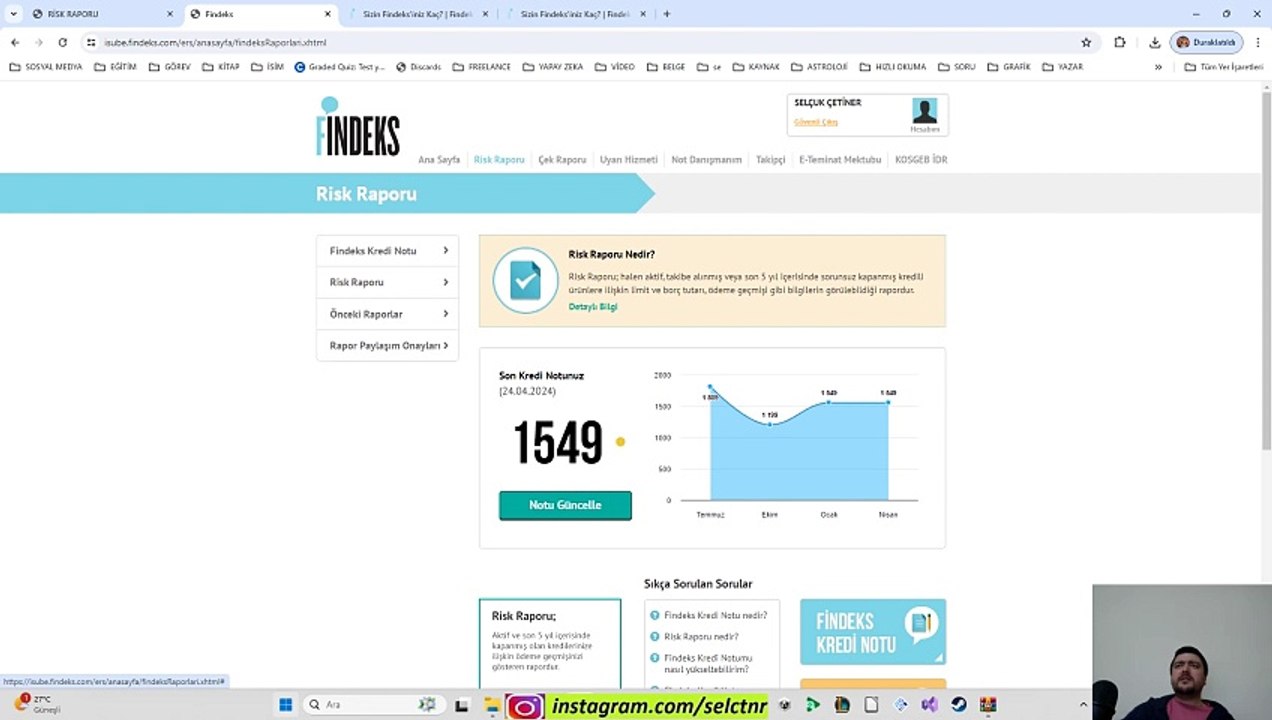Open KOSGEB İDR navigation item
This screenshot has height=720, width=1272.
[921, 160]
